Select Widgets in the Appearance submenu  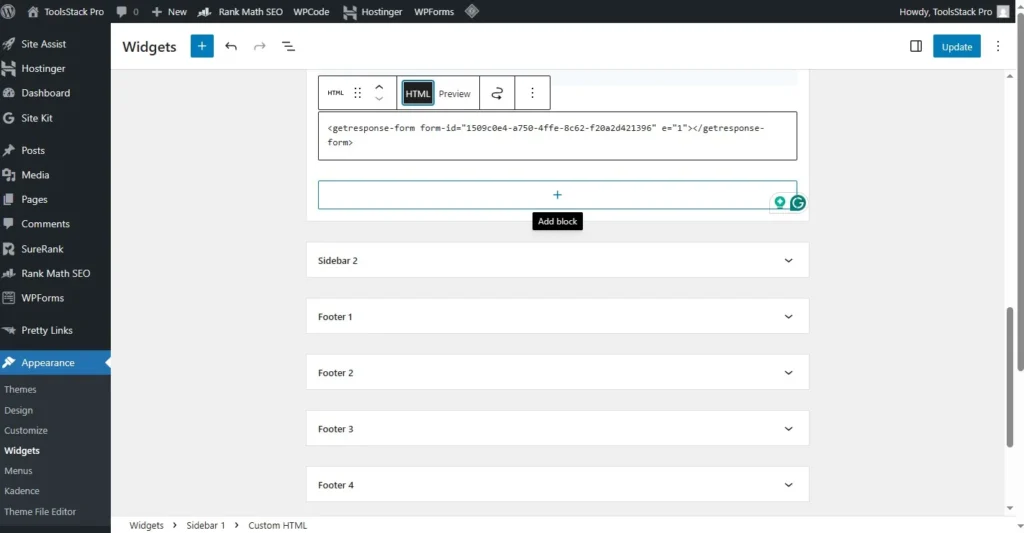tap(22, 451)
